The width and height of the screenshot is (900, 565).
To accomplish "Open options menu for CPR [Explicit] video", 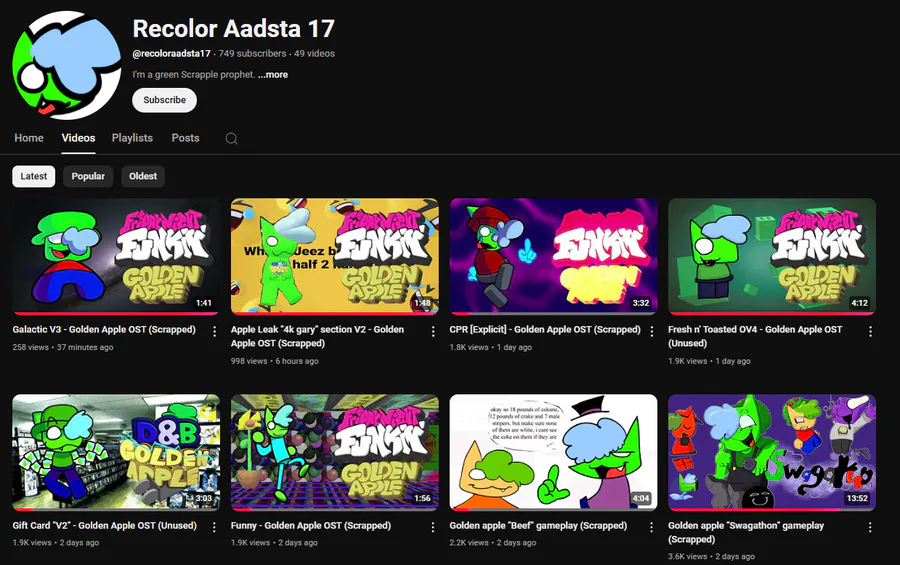I will tap(651, 331).
